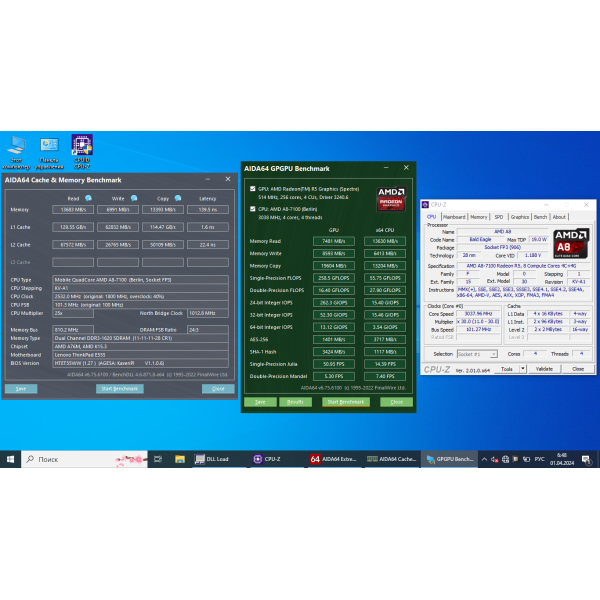Open the Панель управления desktop icon
The width and height of the screenshot is (600, 600).
pyautogui.click(x=49, y=153)
